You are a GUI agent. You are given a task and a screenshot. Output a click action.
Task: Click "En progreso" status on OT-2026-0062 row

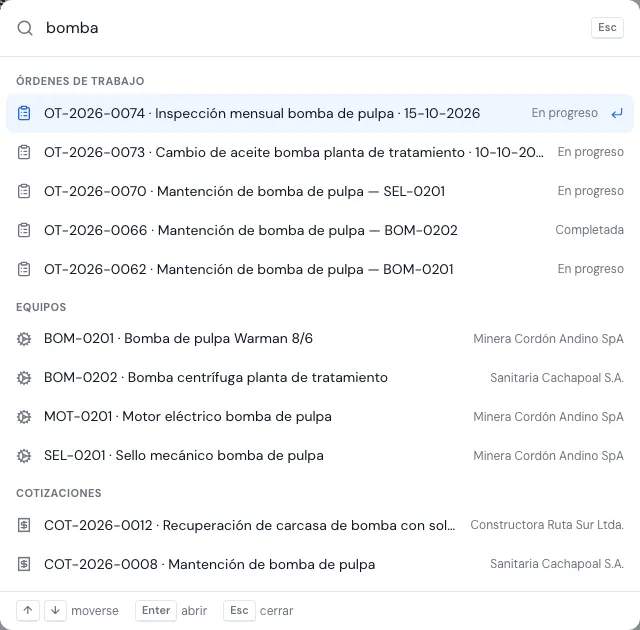(x=591, y=269)
